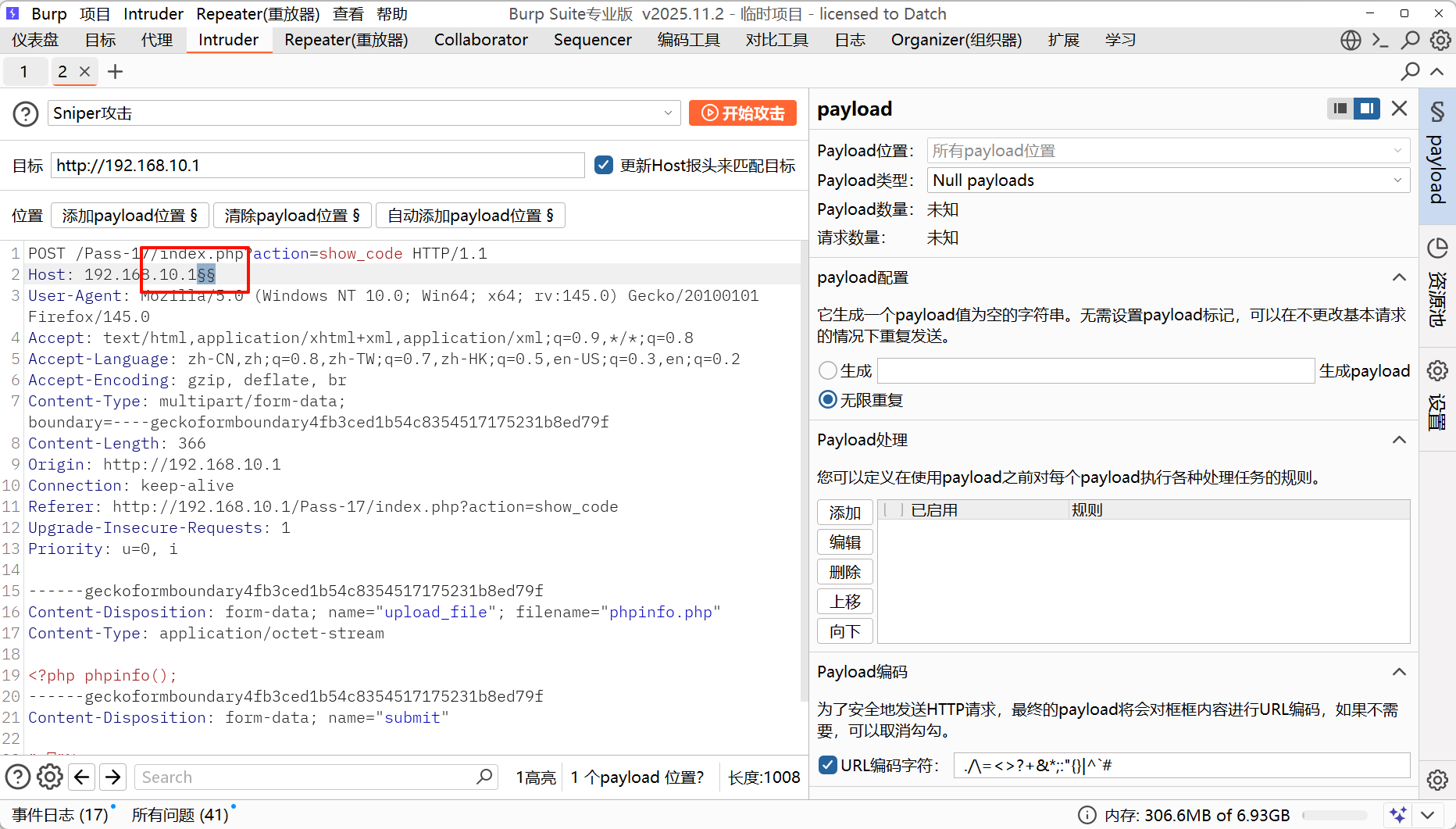Click the top toolbar search magnifier
The width and height of the screenshot is (1456, 829).
(1411, 40)
